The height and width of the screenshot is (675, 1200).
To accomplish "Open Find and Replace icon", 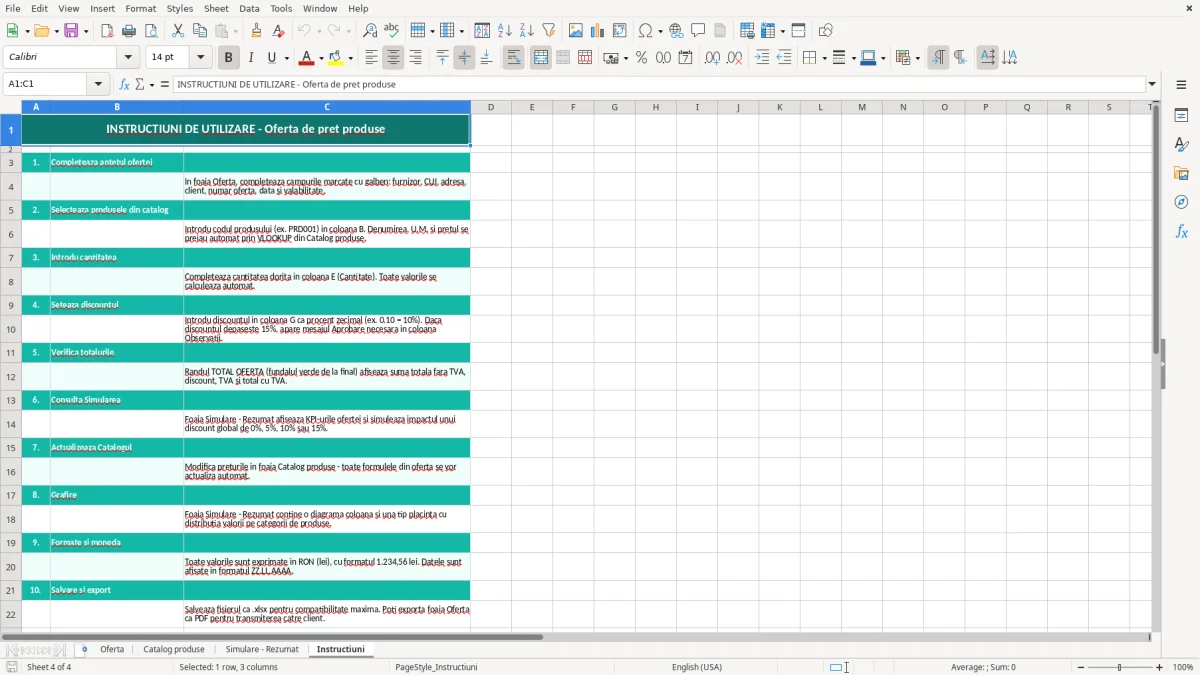I will pyautogui.click(x=370, y=31).
